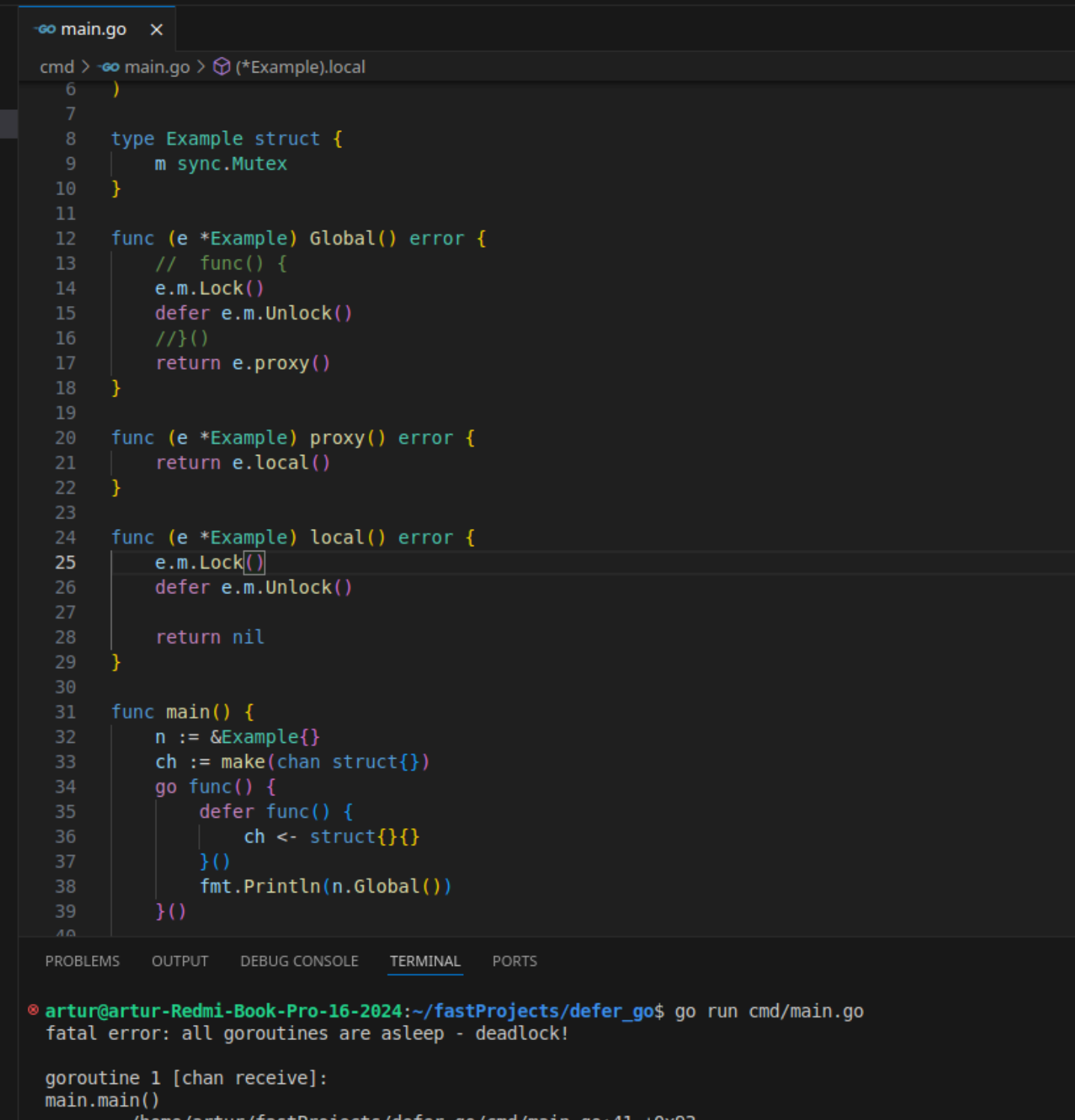The height and width of the screenshot is (1120, 1075).
Task: Click the 'fatal error' deadlock message in the terminal
Action: tap(307, 1033)
